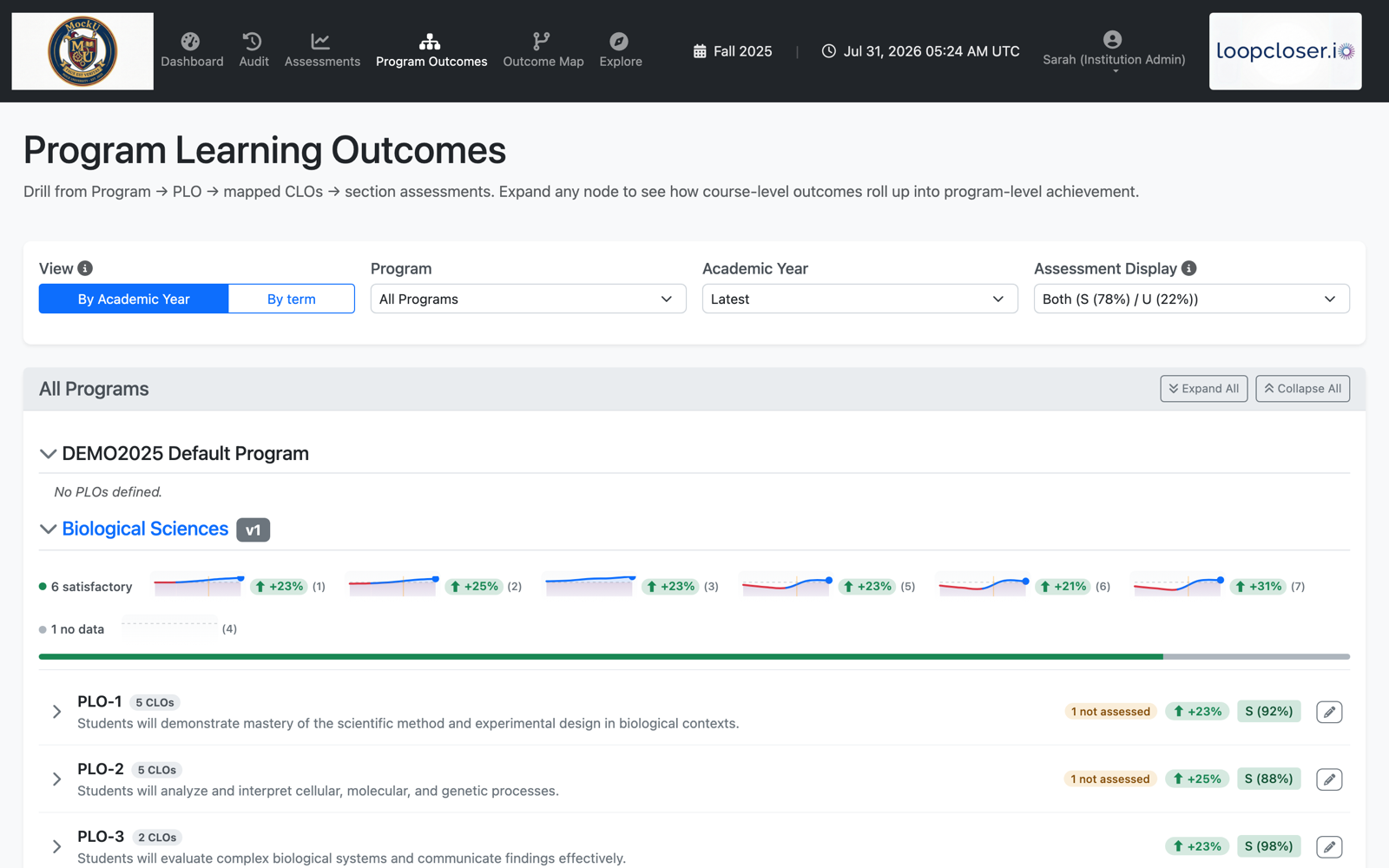Click the All Programs panel heading
The image size is (1389, 868).
click(x=94, y=389)
